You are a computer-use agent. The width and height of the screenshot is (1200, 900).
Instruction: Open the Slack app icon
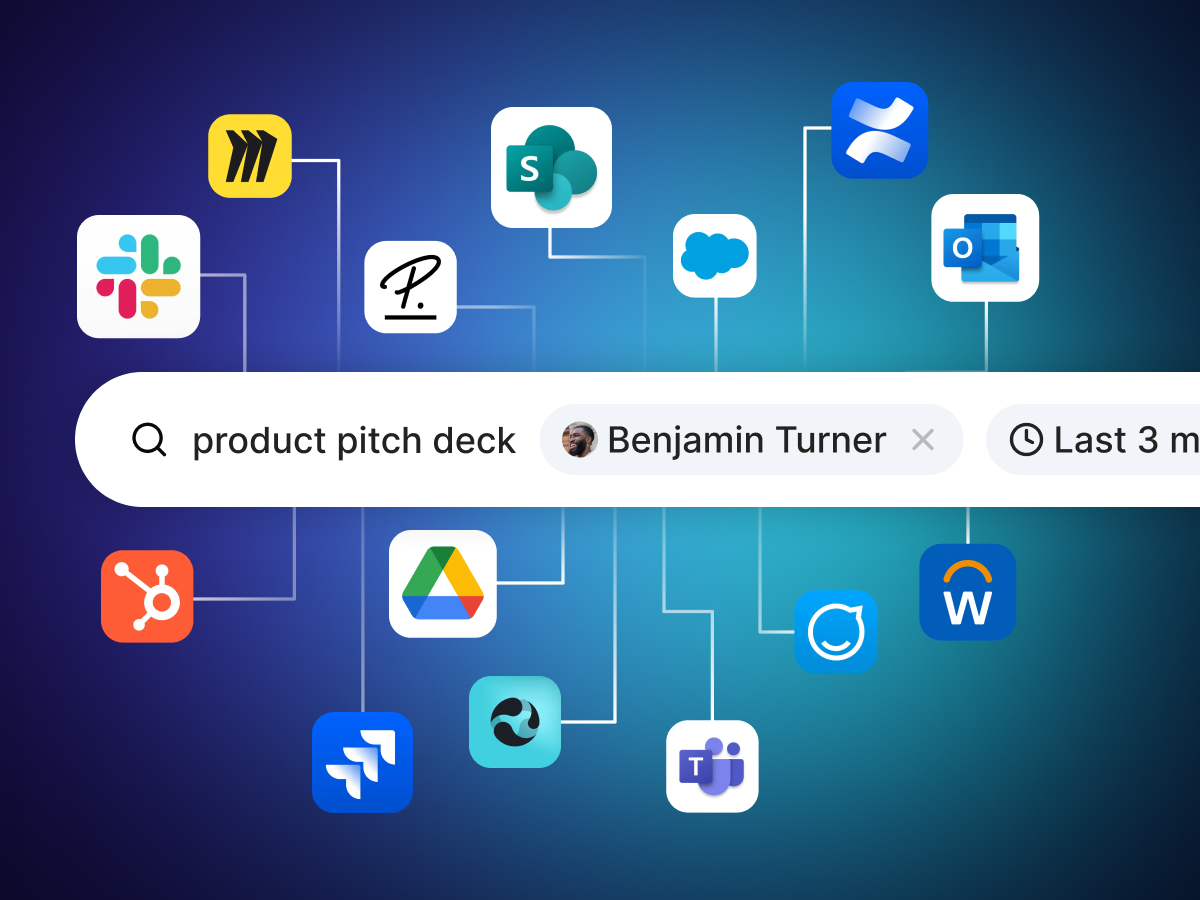138,276
